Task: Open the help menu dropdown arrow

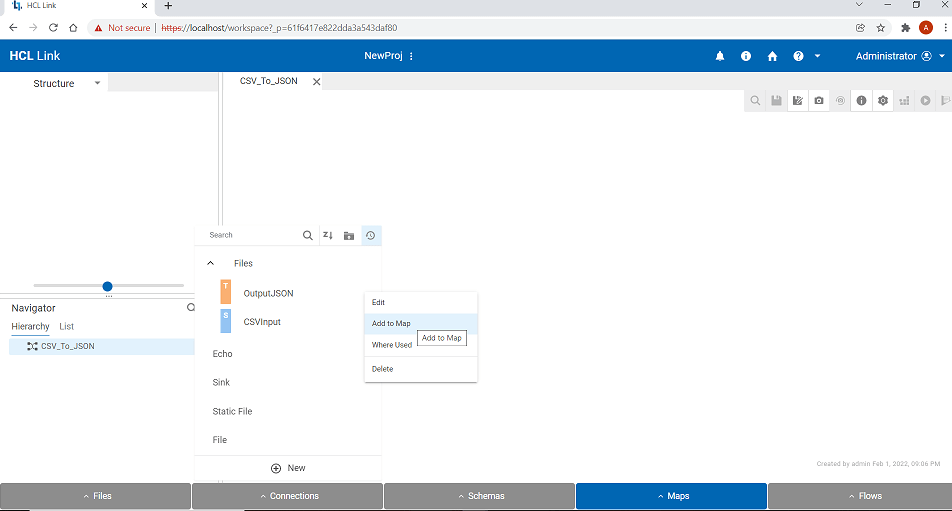Action: (x=817, y=56)
